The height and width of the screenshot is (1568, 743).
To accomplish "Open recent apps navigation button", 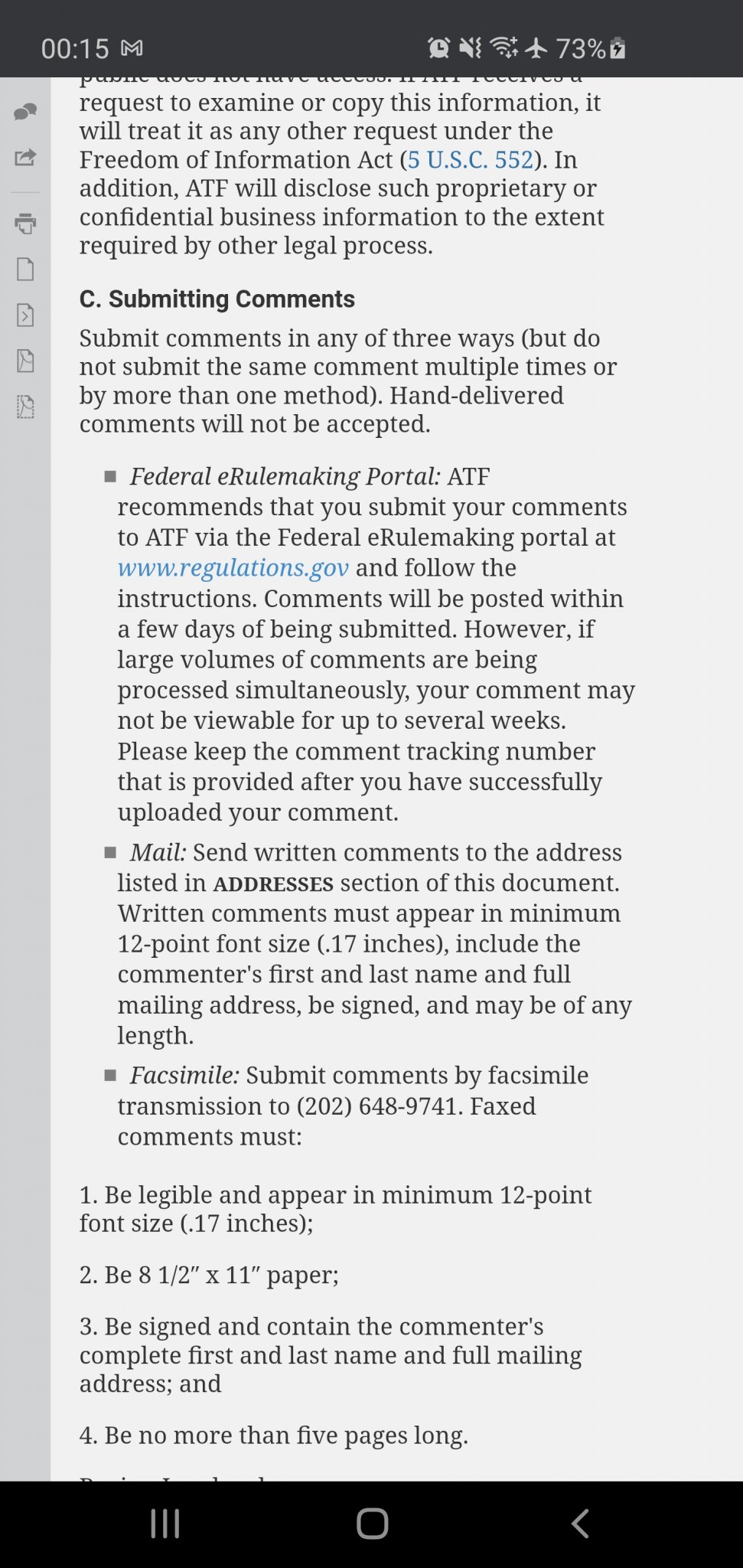I will pyautogui.click(x=165, y=1524).
